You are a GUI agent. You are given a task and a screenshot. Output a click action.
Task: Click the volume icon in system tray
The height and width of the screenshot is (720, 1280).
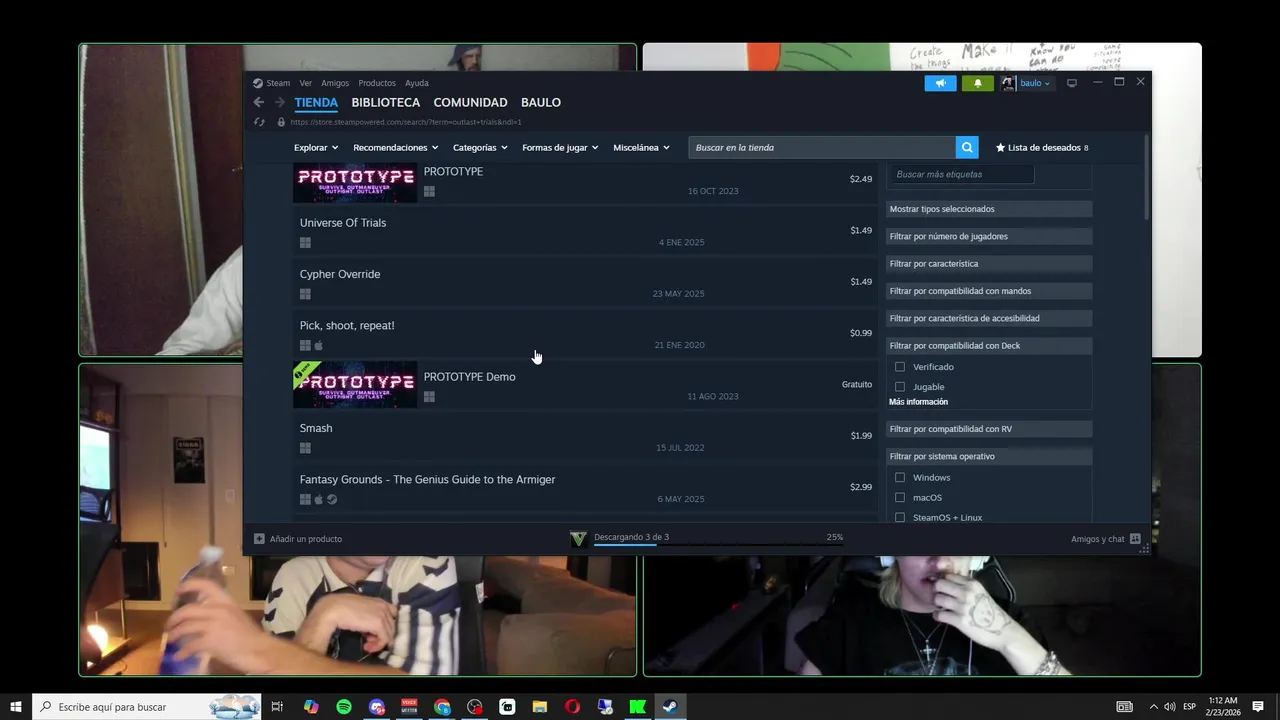click(x=1169, y=707)
